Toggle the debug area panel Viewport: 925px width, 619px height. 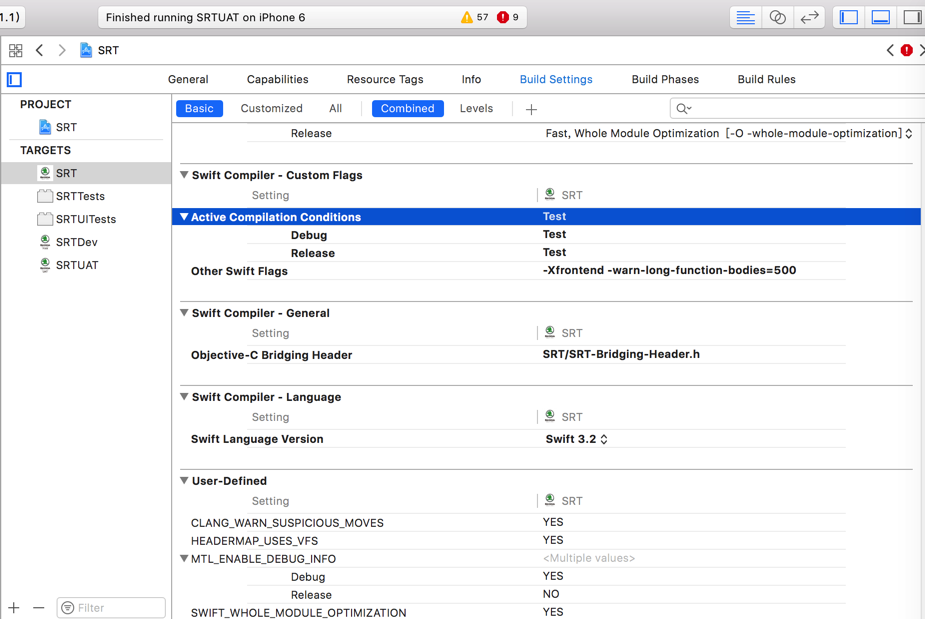click(x=881, y=17)
